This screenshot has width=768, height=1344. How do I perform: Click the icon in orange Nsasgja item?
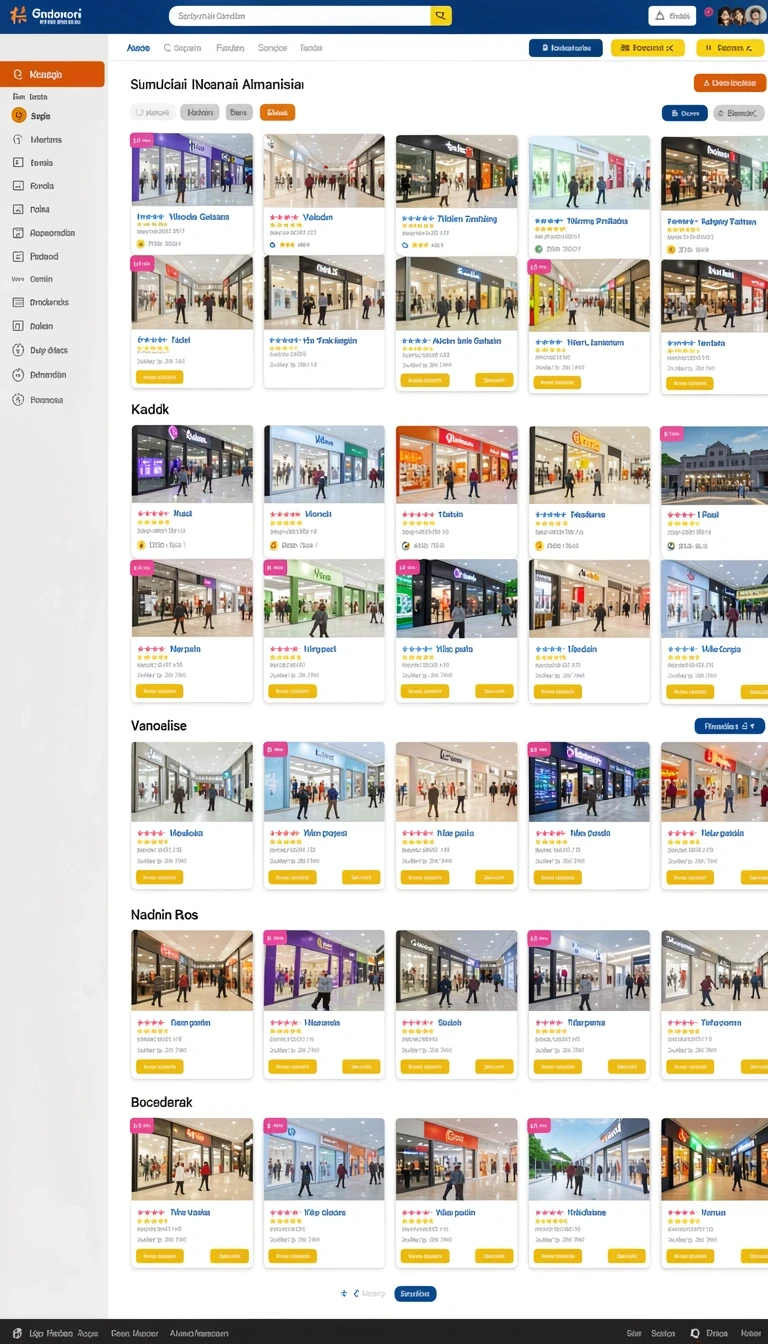pos(18,75)
